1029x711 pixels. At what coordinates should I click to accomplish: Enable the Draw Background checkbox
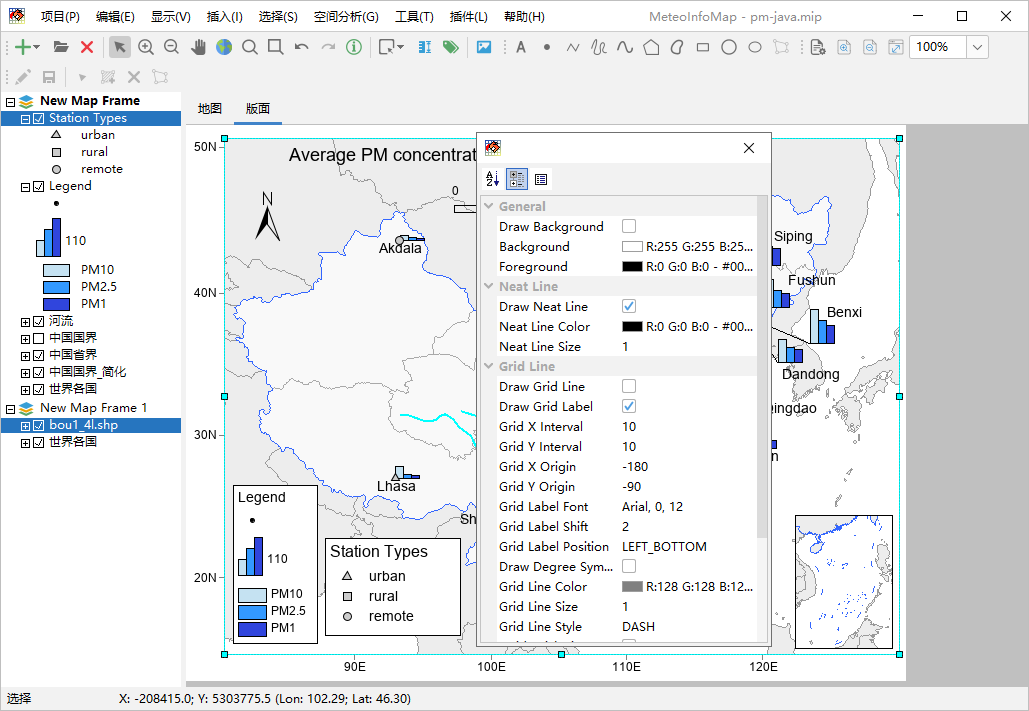point(629,227)
